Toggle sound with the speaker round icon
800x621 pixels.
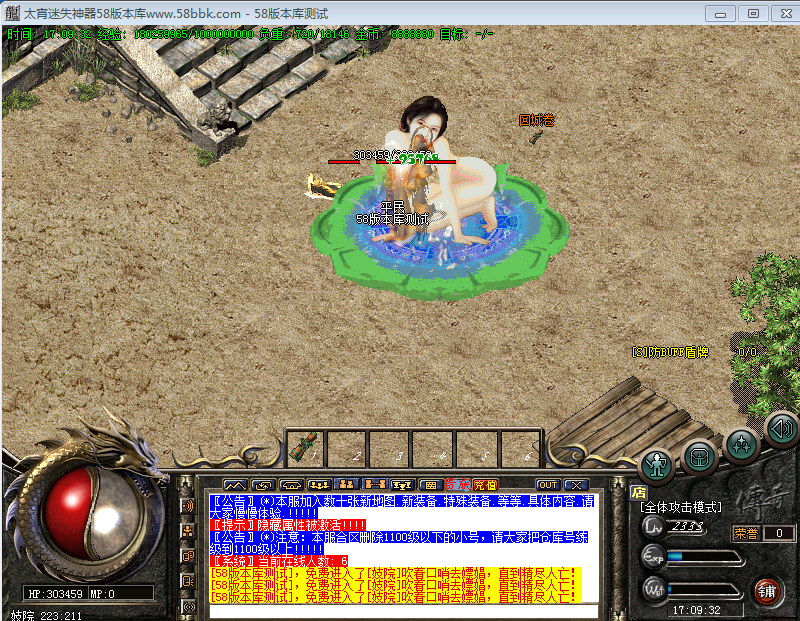pyautogui.click(x=783, y=430)
